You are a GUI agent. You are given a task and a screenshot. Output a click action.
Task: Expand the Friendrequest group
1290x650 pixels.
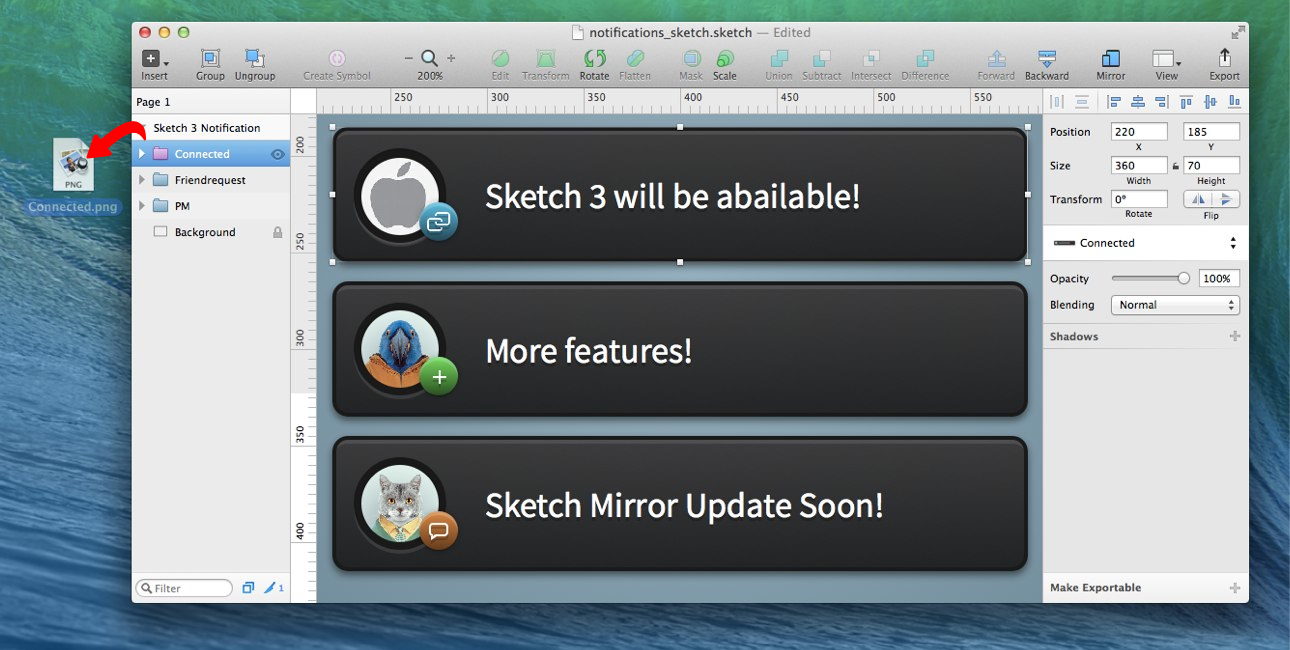coord(142,180)
